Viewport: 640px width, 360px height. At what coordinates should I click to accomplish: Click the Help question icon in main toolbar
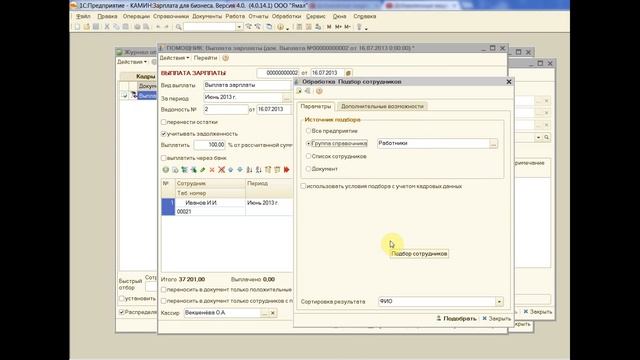[280, 27]
